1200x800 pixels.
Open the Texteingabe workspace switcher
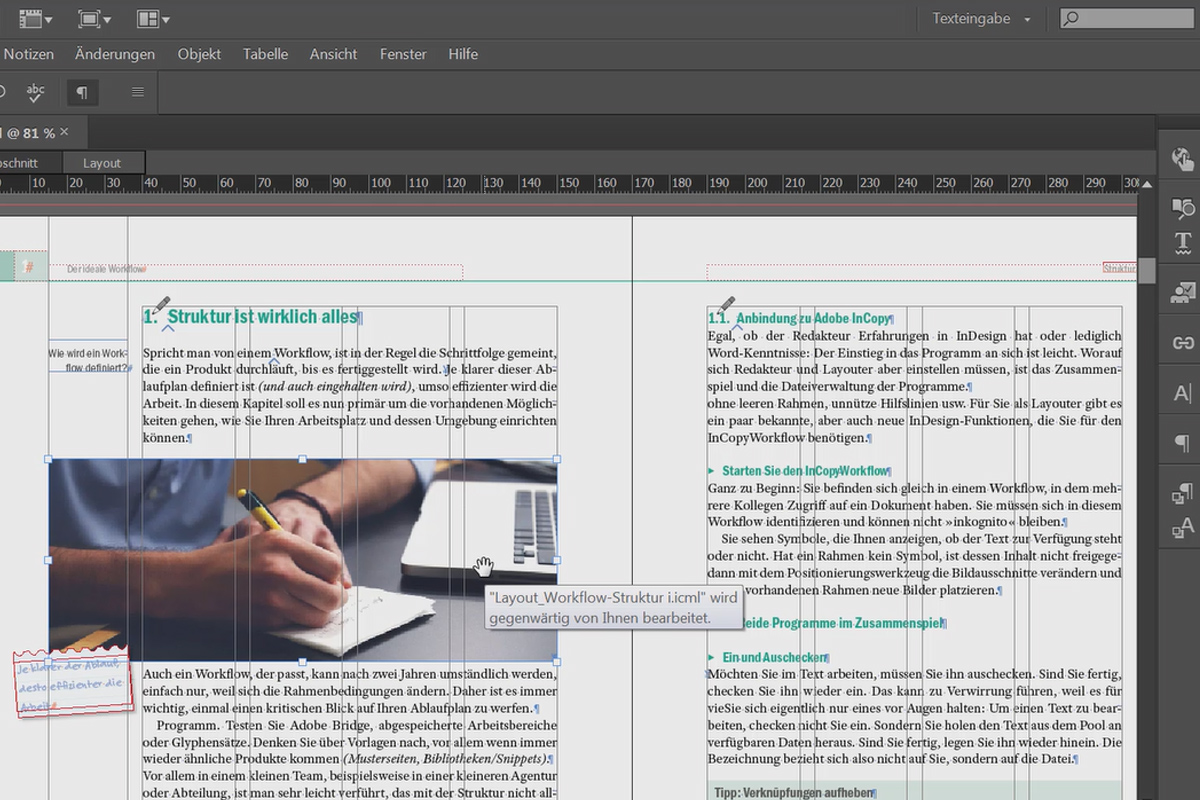[981, 18]
